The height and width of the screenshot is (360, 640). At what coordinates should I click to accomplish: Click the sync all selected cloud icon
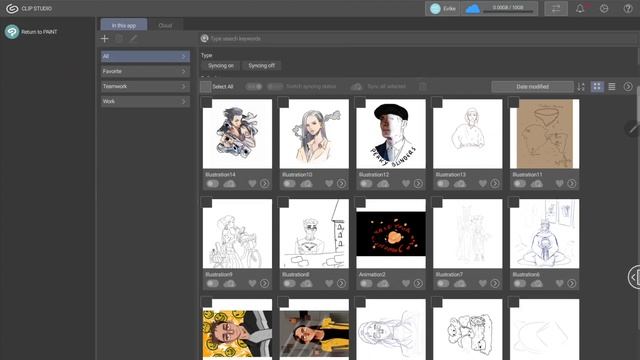[356, 87]
